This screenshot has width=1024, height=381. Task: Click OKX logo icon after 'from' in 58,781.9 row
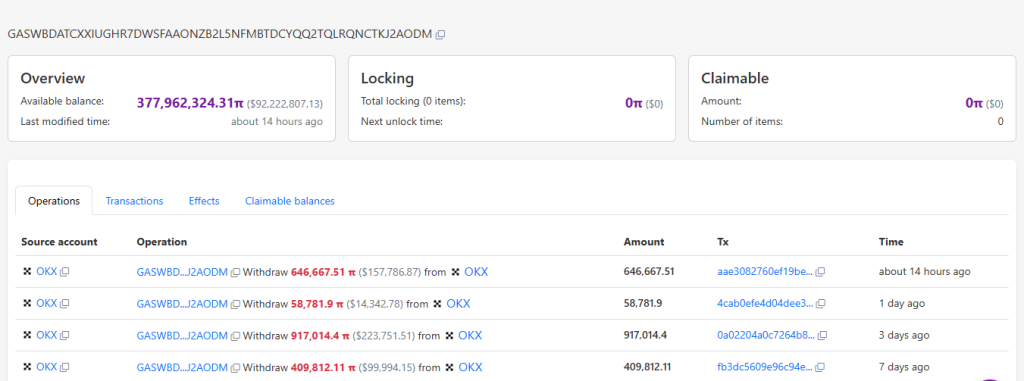437,303
